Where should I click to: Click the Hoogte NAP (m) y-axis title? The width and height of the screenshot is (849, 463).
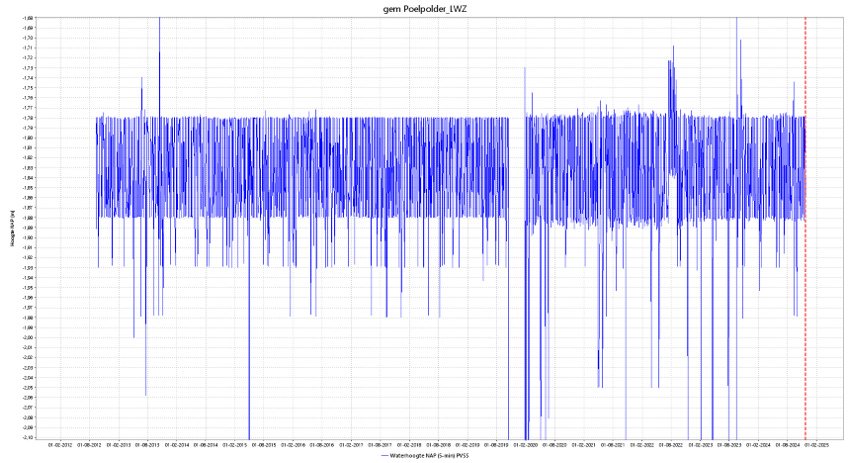click(x=11, y=228)
